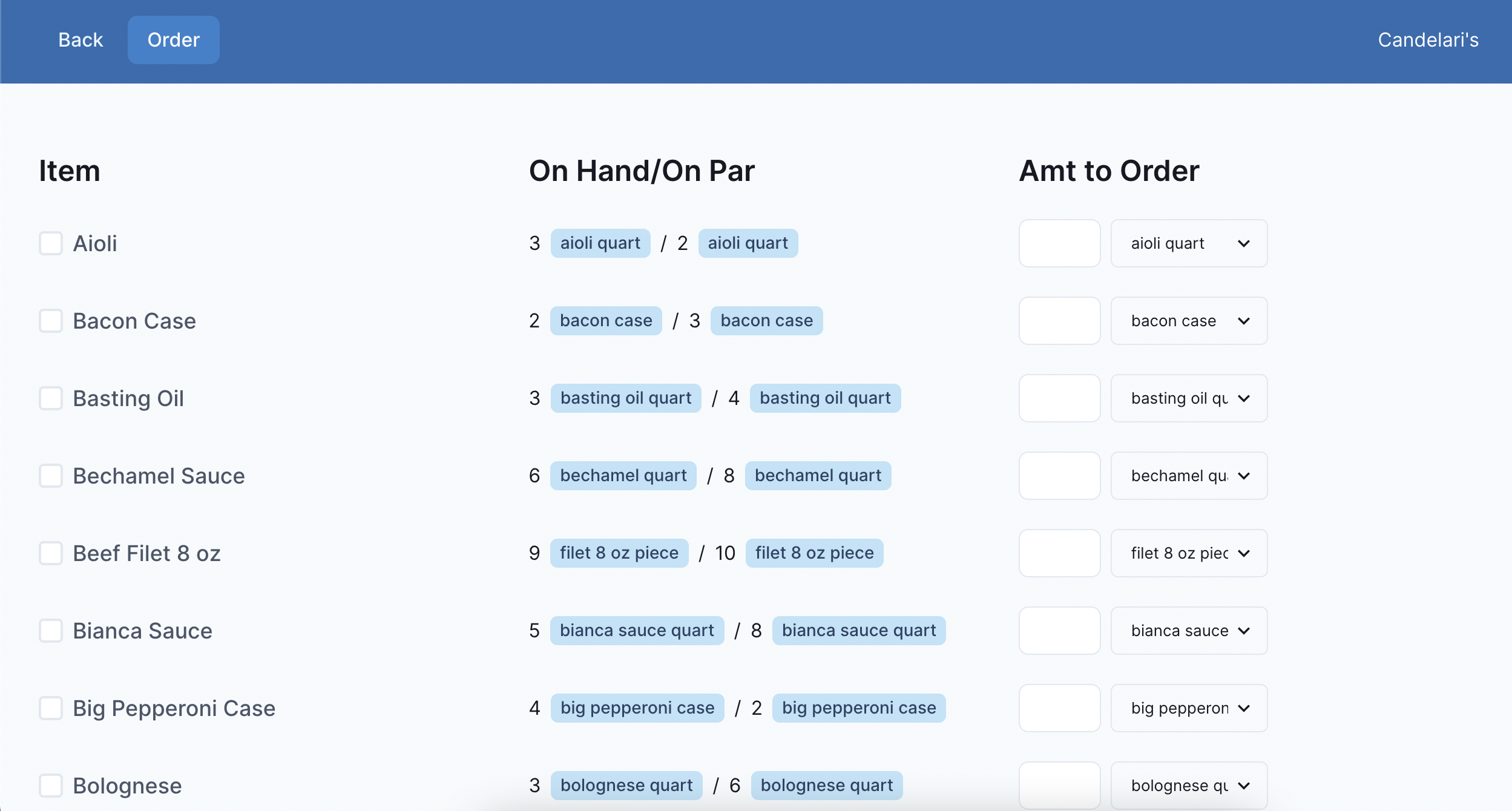
Task: Click the Candelari's link in header
Action: click(1428, 40)
